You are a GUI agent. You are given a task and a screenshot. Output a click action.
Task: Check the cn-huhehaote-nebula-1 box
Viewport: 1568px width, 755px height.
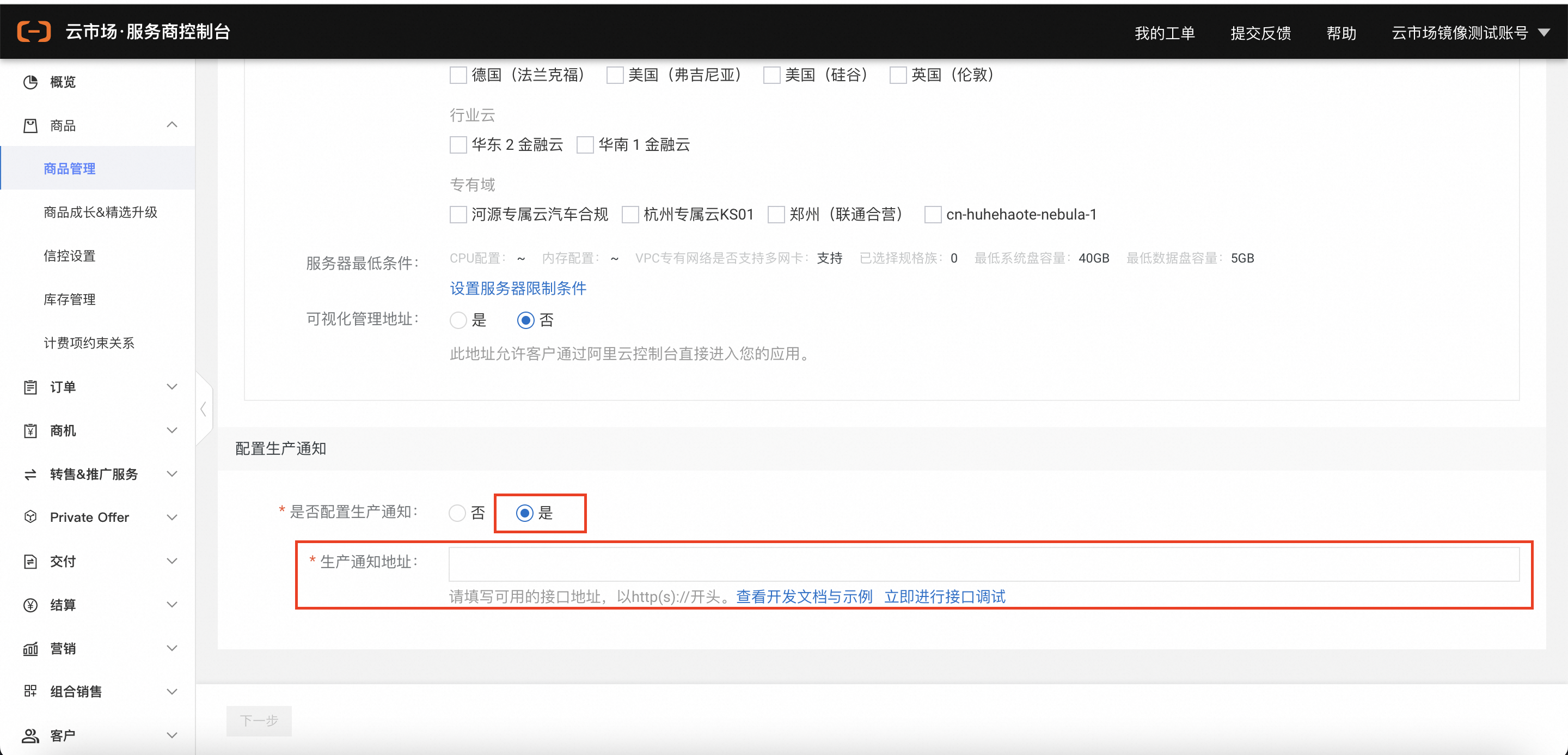coord(933,214)
